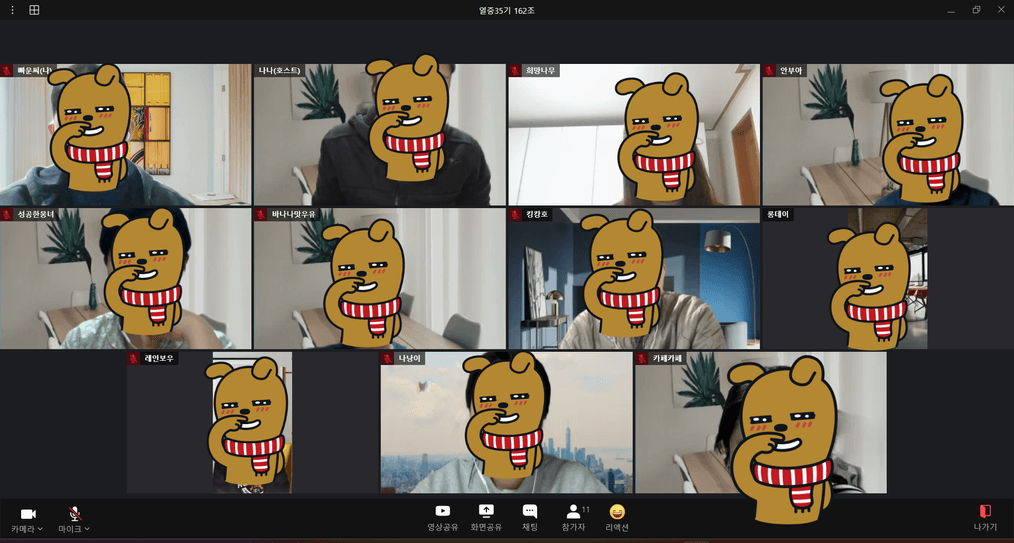Screen dimensions: 1014x543
Task: Click the muted mic icon beside 희망나무
Action: pyautogui.click(x=515, y=70)
